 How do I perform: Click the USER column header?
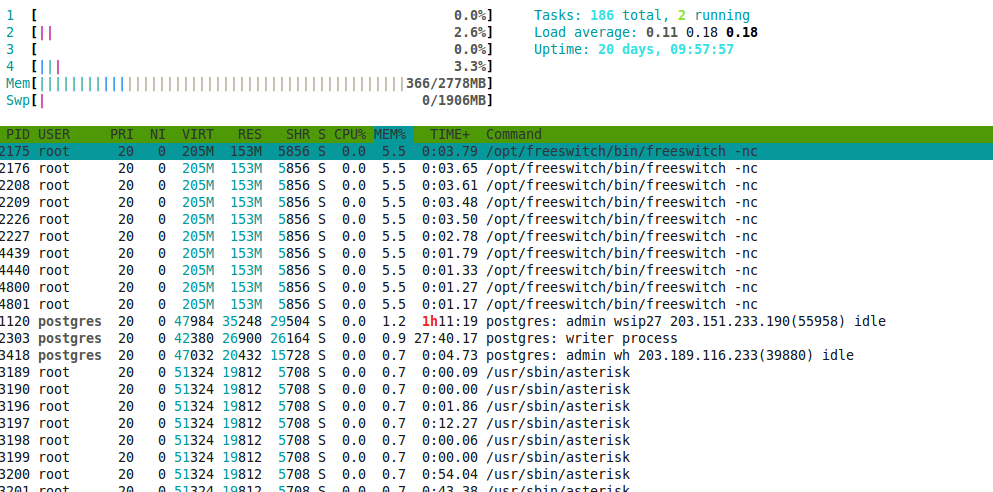coord(54,134)
